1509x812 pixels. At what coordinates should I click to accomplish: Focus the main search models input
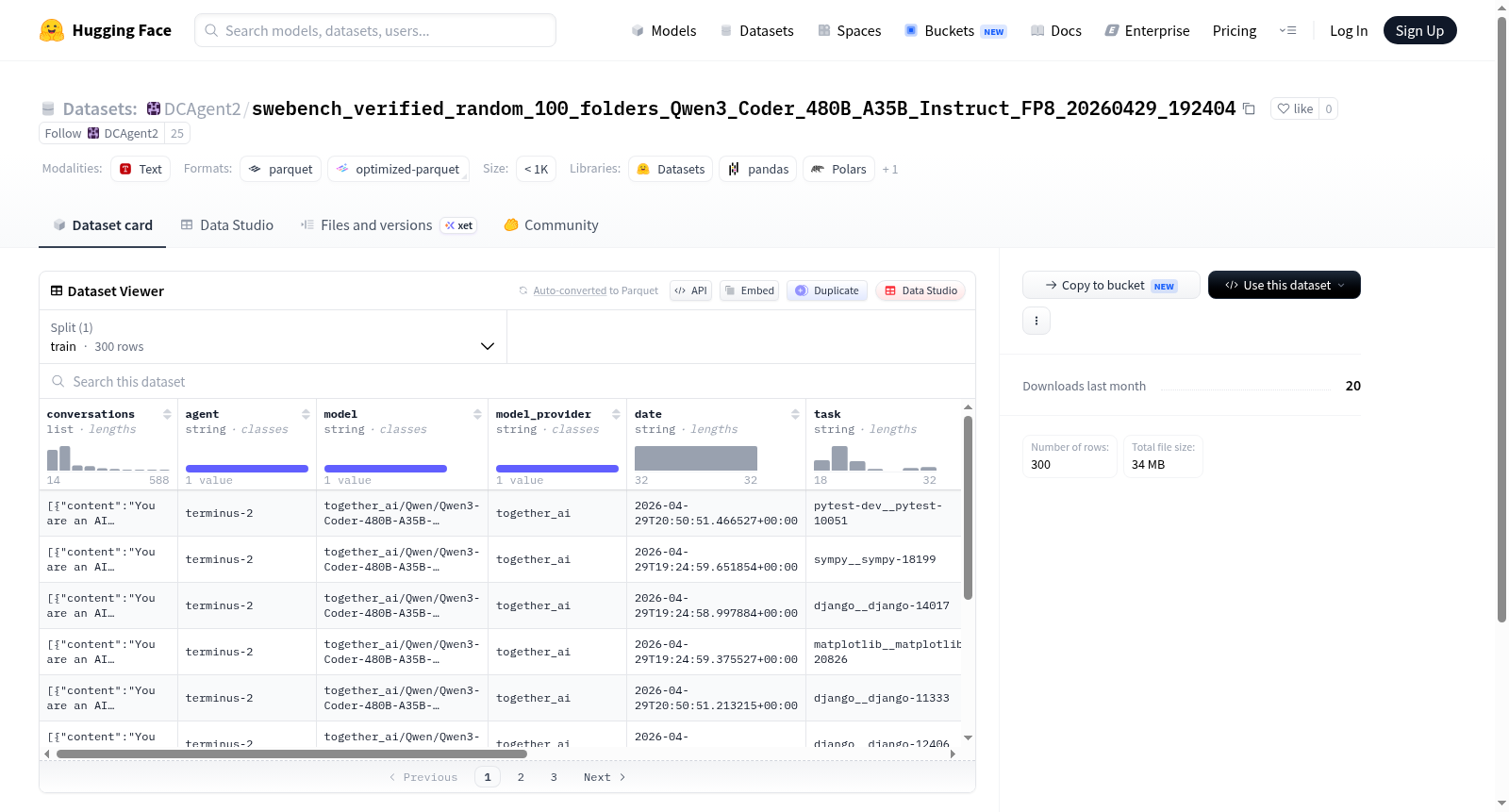pyautogui.click(x=375, y=30)
